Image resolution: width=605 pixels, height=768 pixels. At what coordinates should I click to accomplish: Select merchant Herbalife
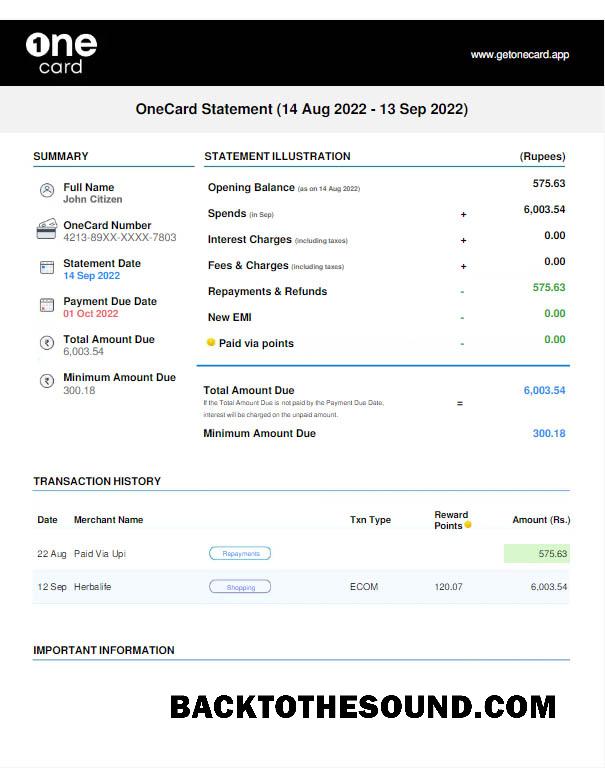(93, 587)
